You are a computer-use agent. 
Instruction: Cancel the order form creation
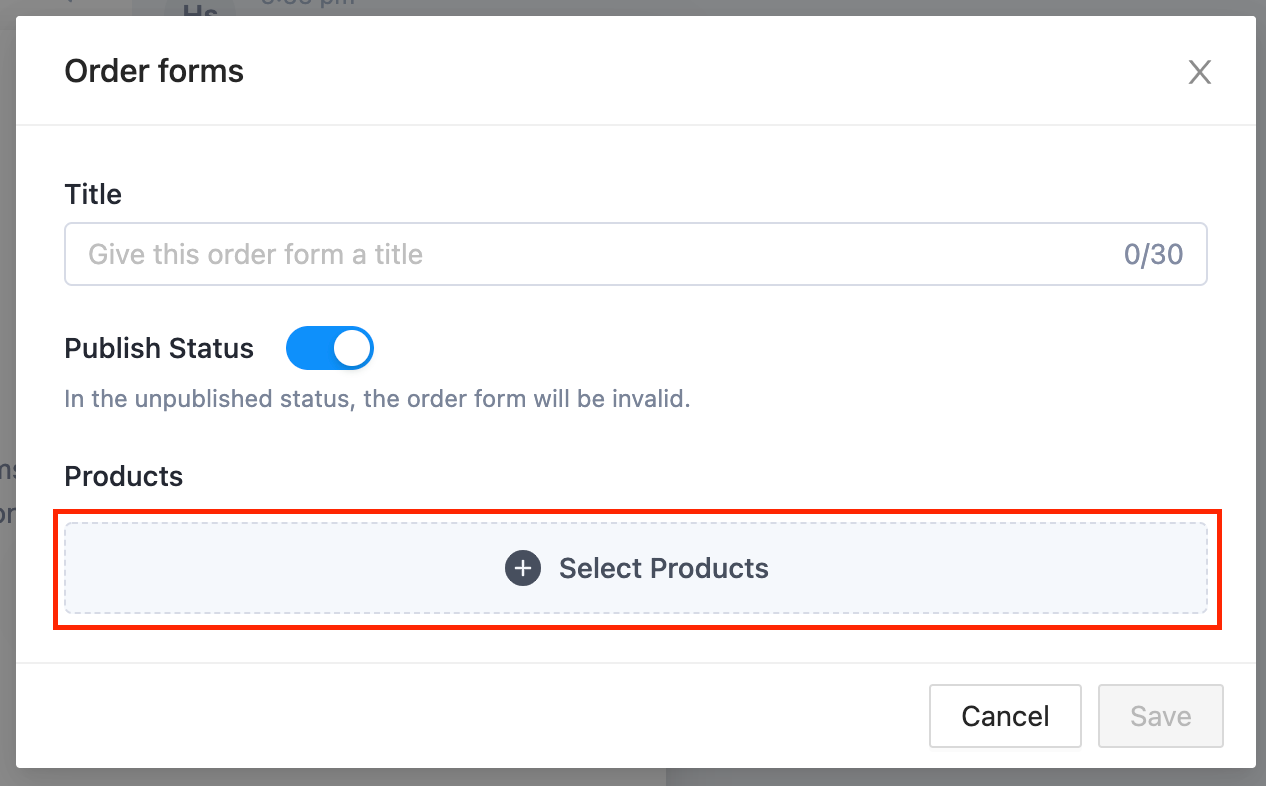coord(1005,716)
